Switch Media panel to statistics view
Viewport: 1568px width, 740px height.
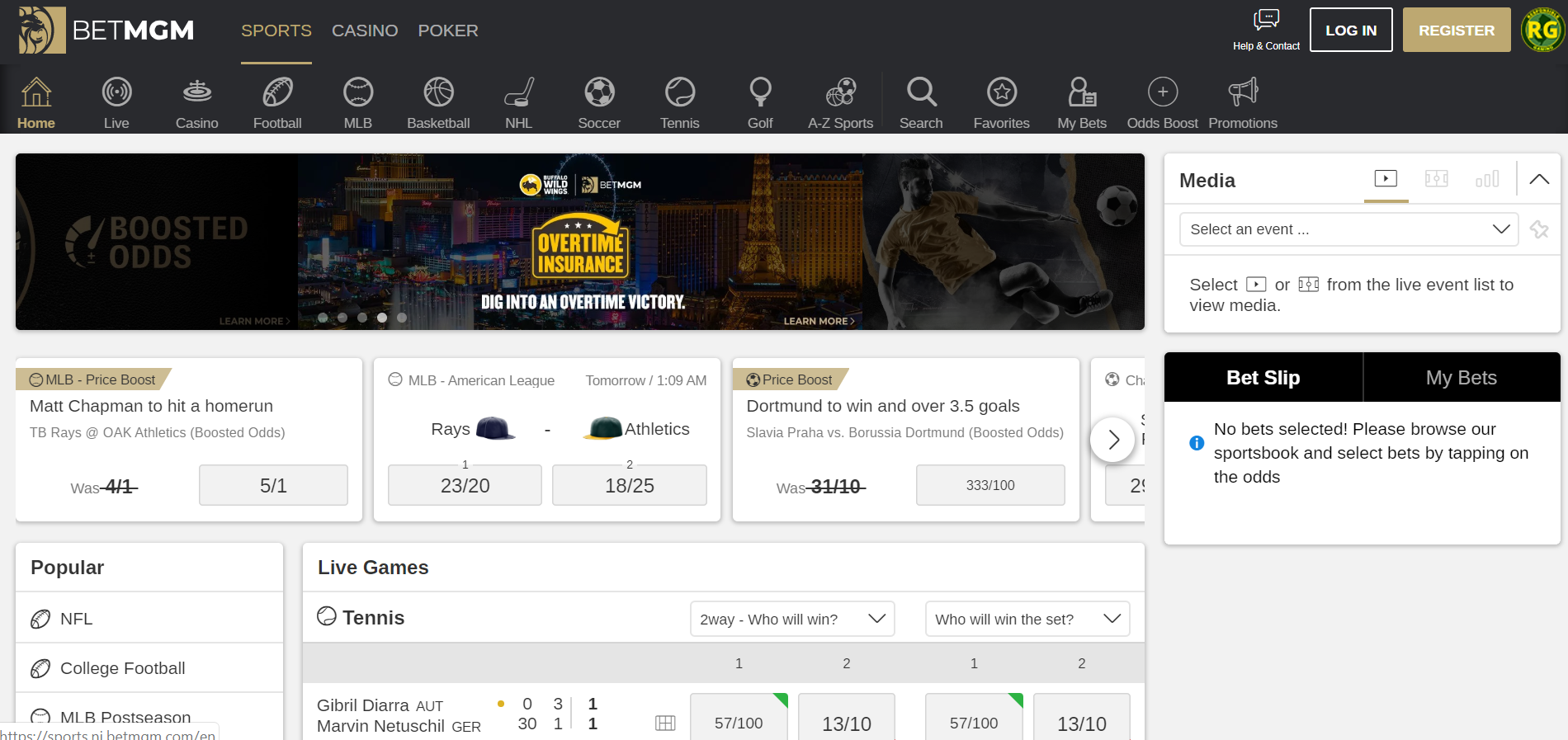tap(1487, 179)
